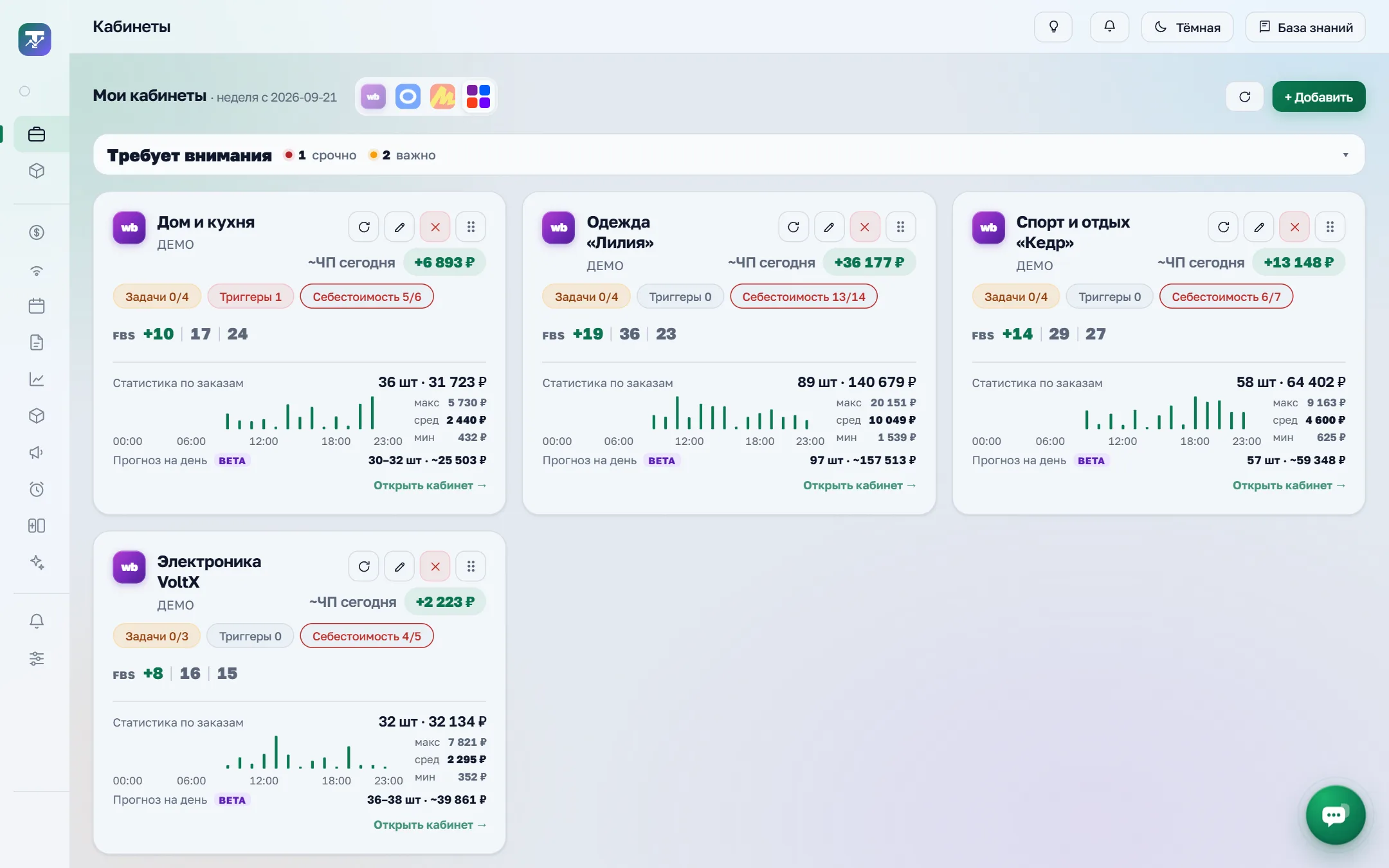Toggle the Ozon marketplace filter icon
Screen dimensions: 1389x868
(408, 96)
